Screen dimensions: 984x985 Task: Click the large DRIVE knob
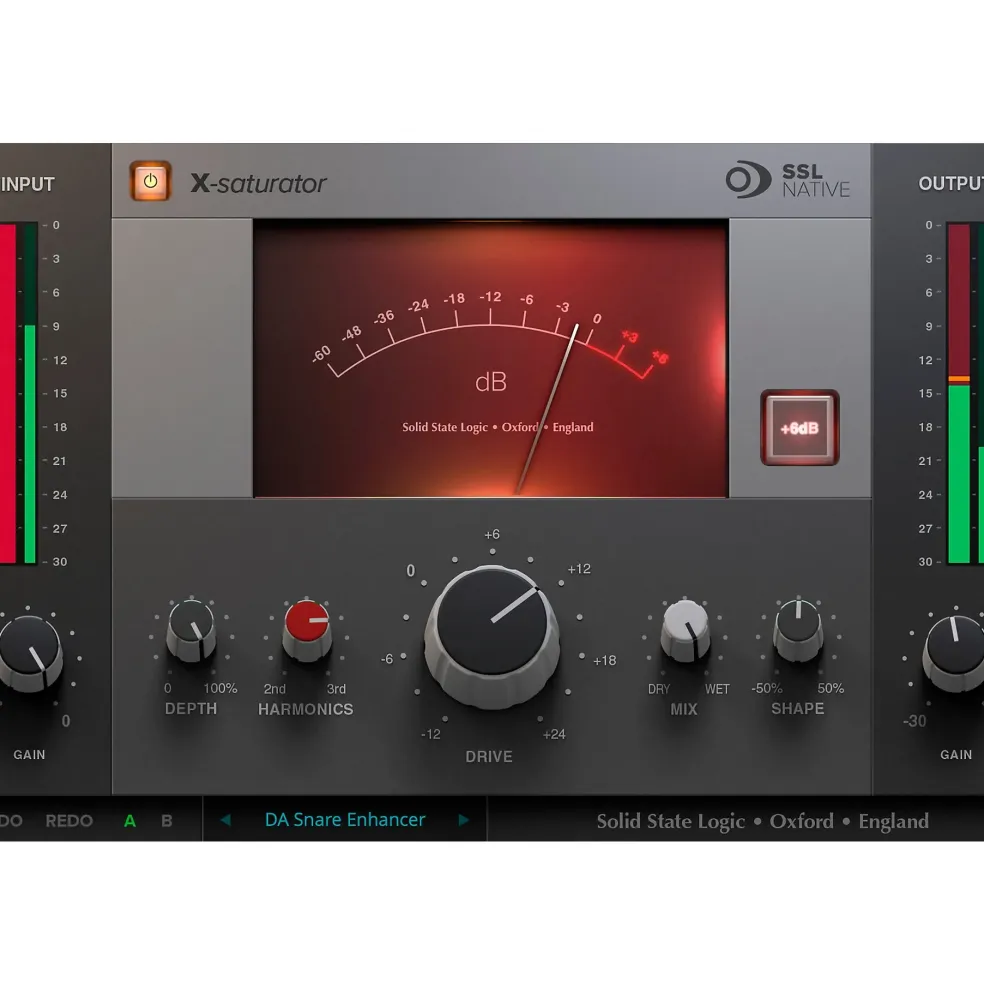492,636
